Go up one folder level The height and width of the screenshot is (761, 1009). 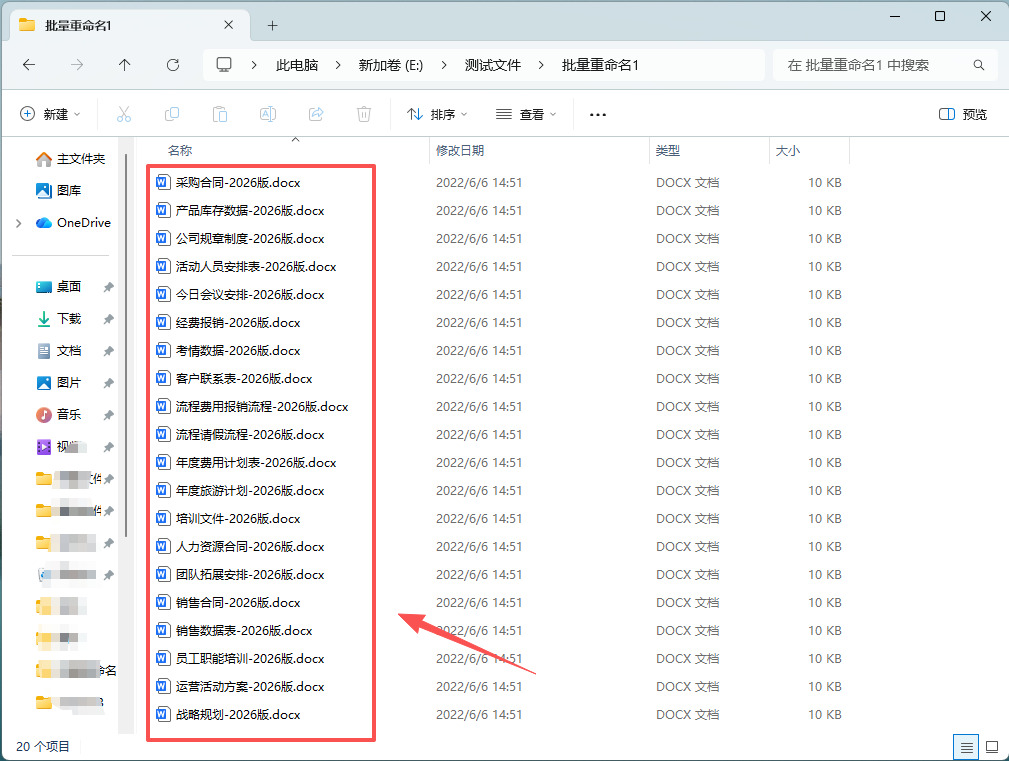(125, 65)
